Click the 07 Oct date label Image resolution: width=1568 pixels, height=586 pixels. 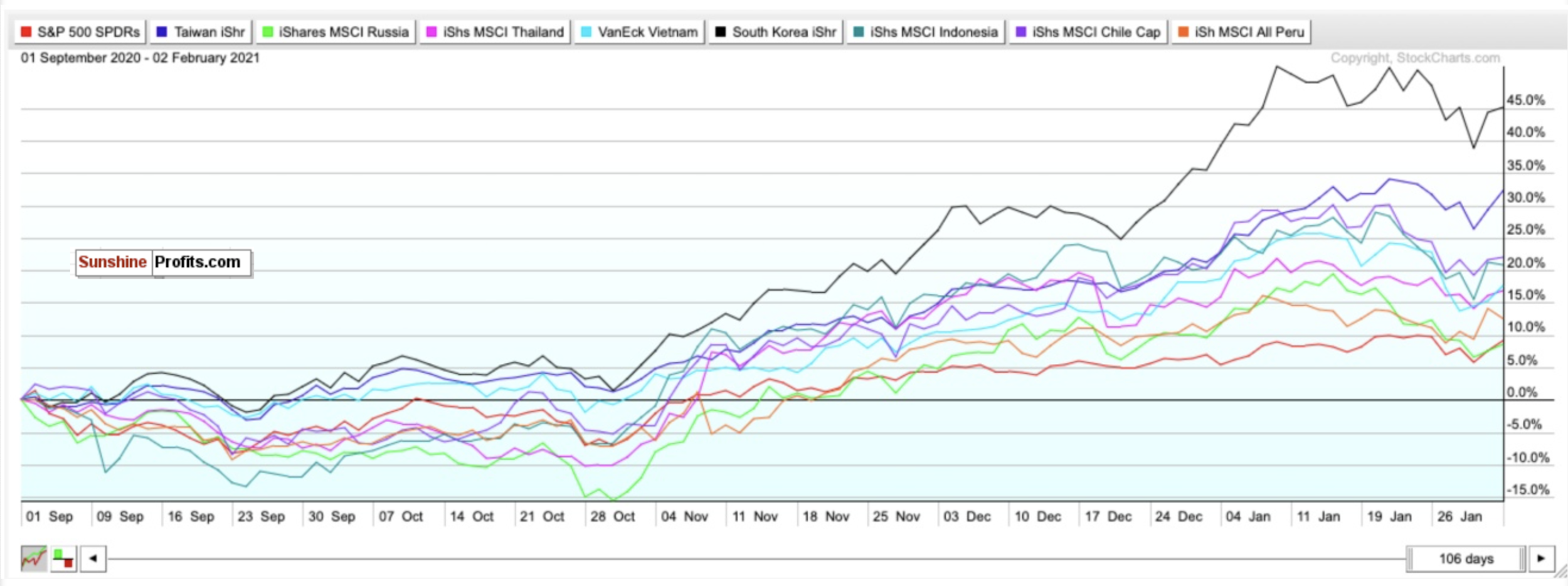click(401, 516)
